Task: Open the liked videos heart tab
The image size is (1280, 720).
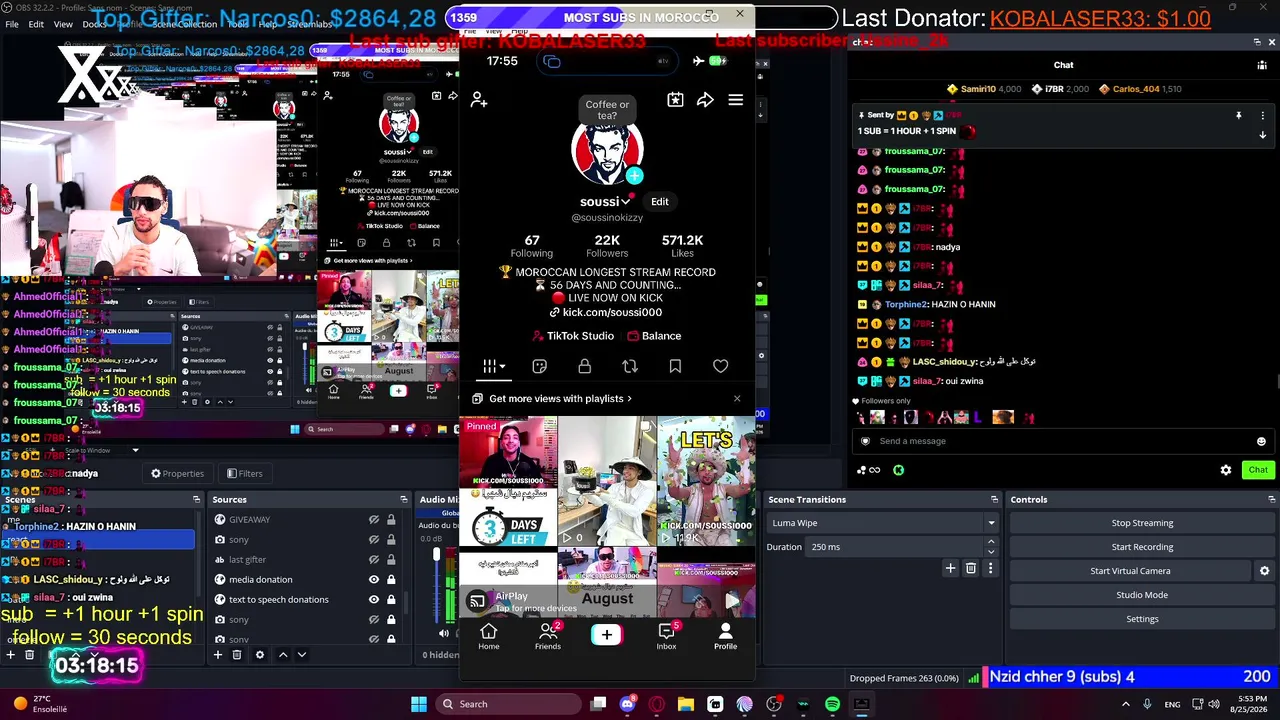Action: point(720,367)
